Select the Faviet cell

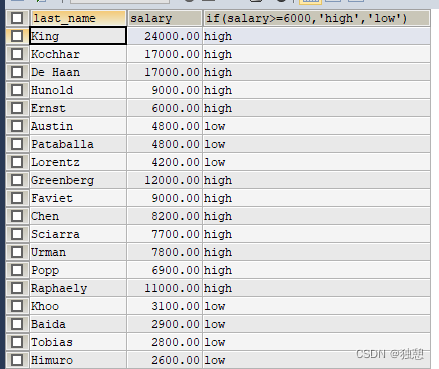[x=78, y=198]
